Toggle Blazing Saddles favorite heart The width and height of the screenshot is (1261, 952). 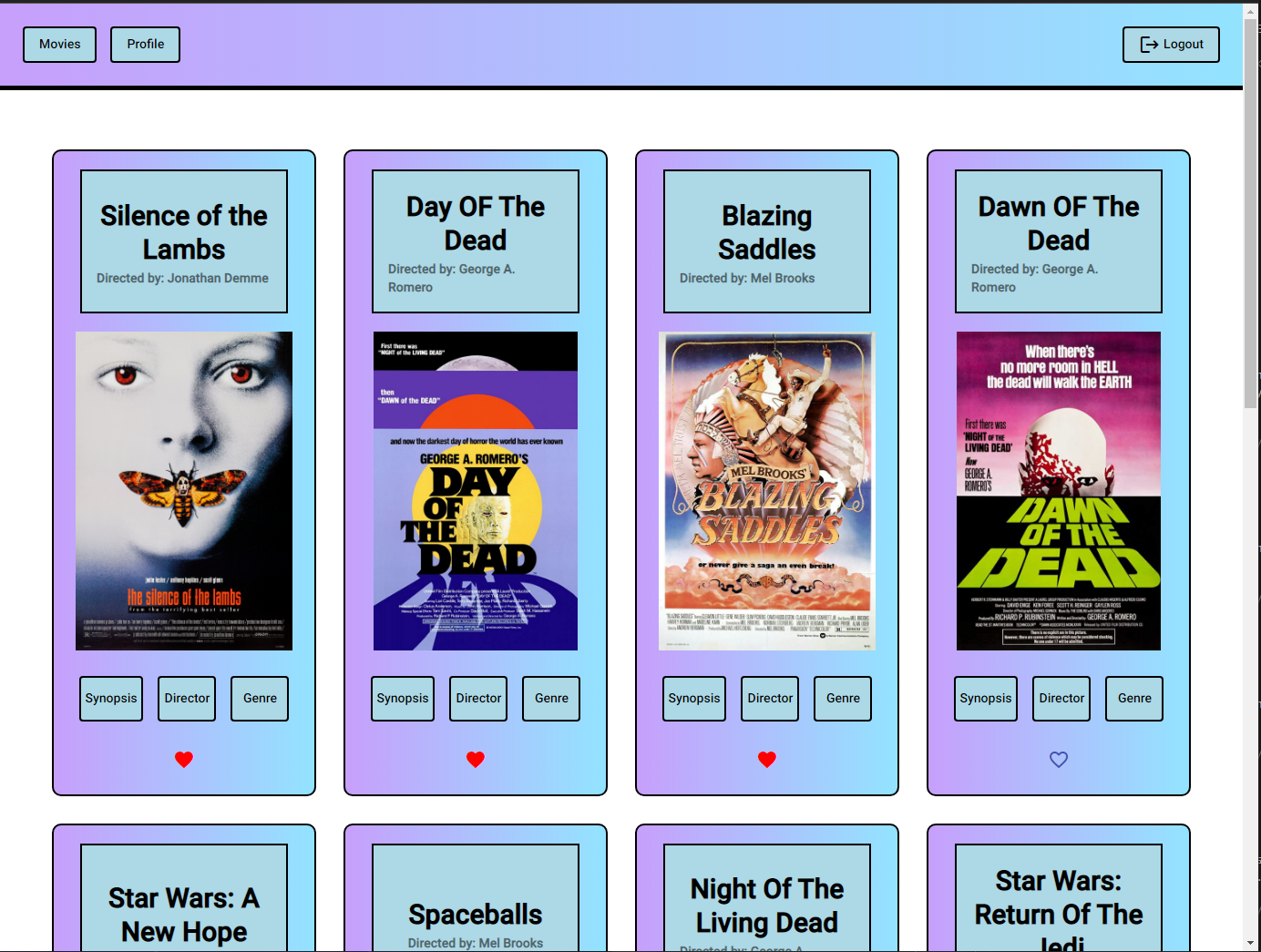767,759
